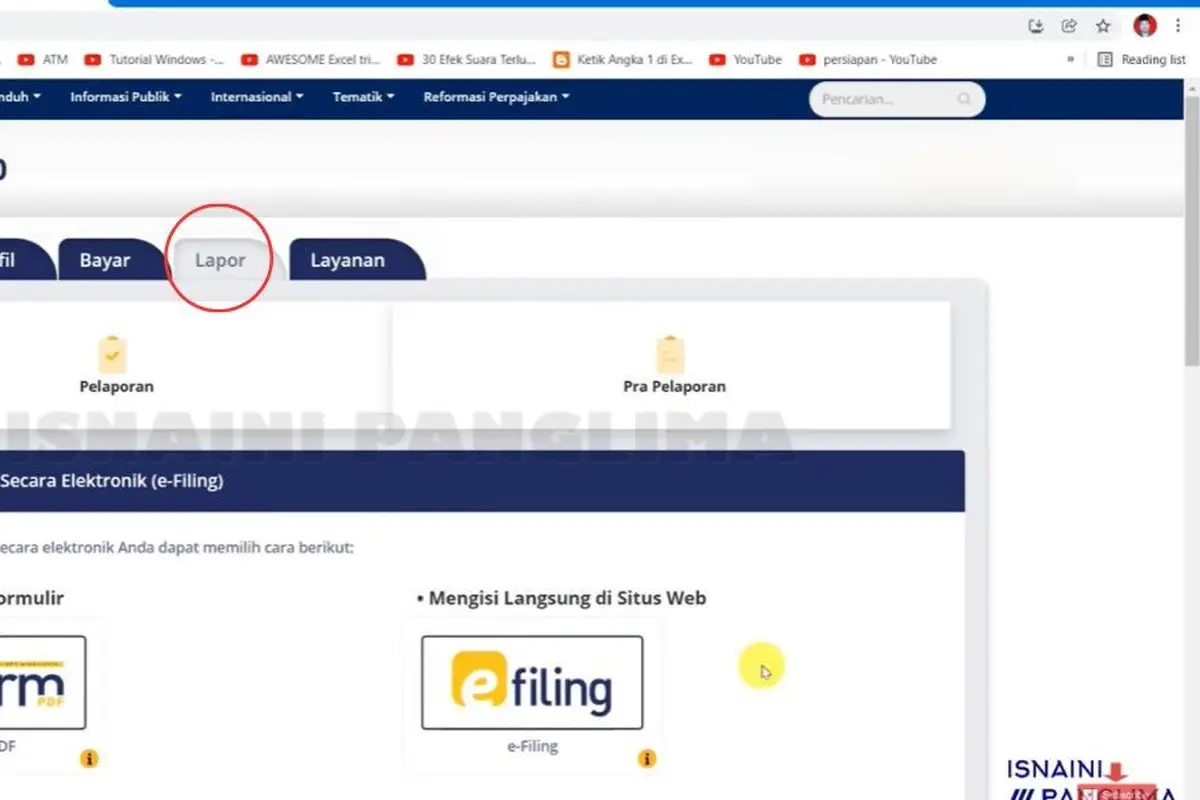Image resolution: width=1200 pixels, height=800 pixels.
Task: Click search magnifier in Pencarian box
Action: (964, 99)
